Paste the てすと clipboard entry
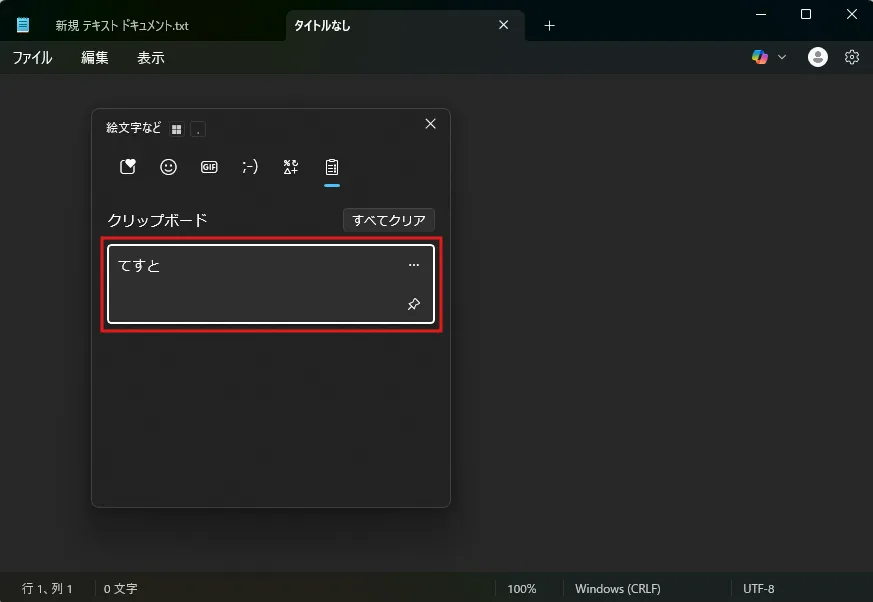873x602 pixels. 271,284
